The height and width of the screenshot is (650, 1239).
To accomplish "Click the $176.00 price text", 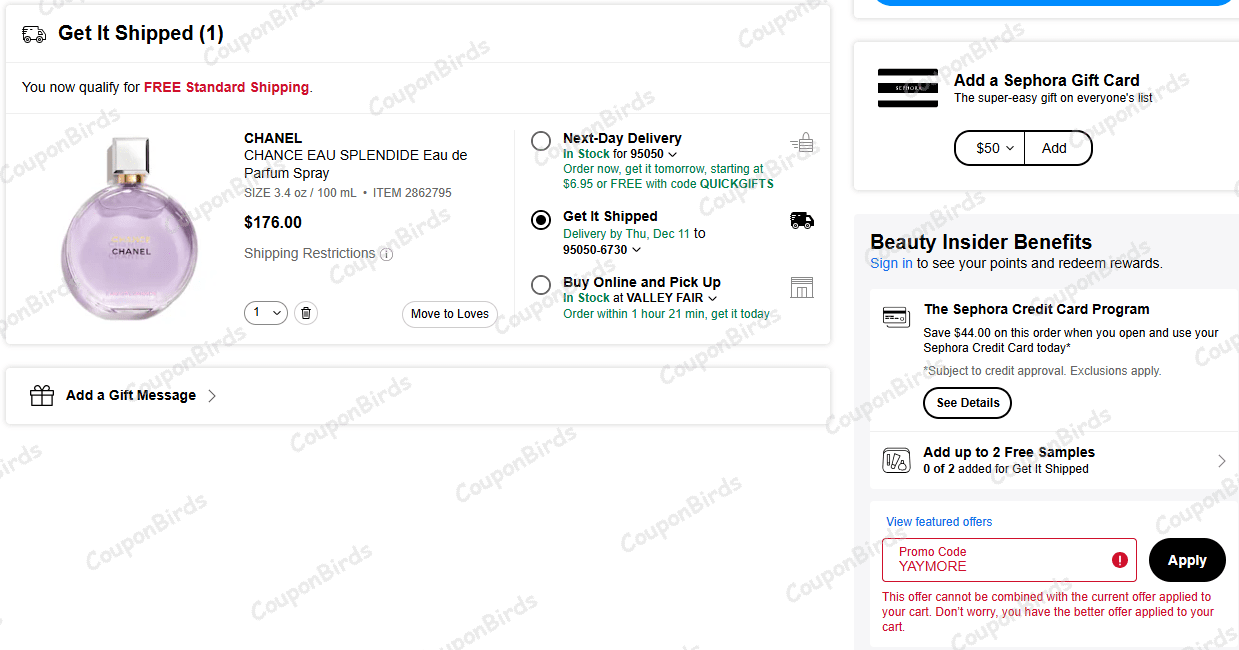I will [x=273, y=223].
